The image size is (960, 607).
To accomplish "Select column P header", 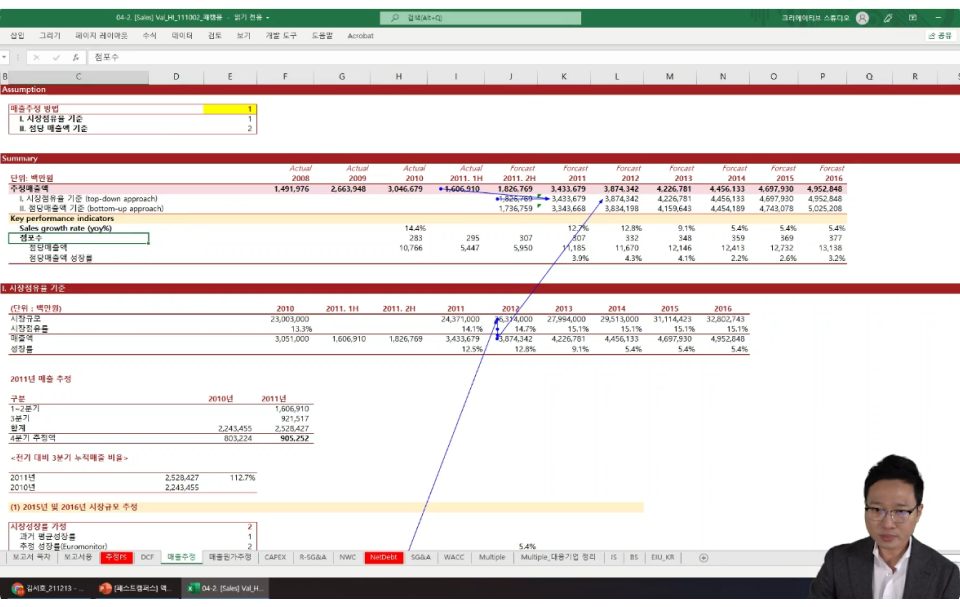I will pos(822,77).
